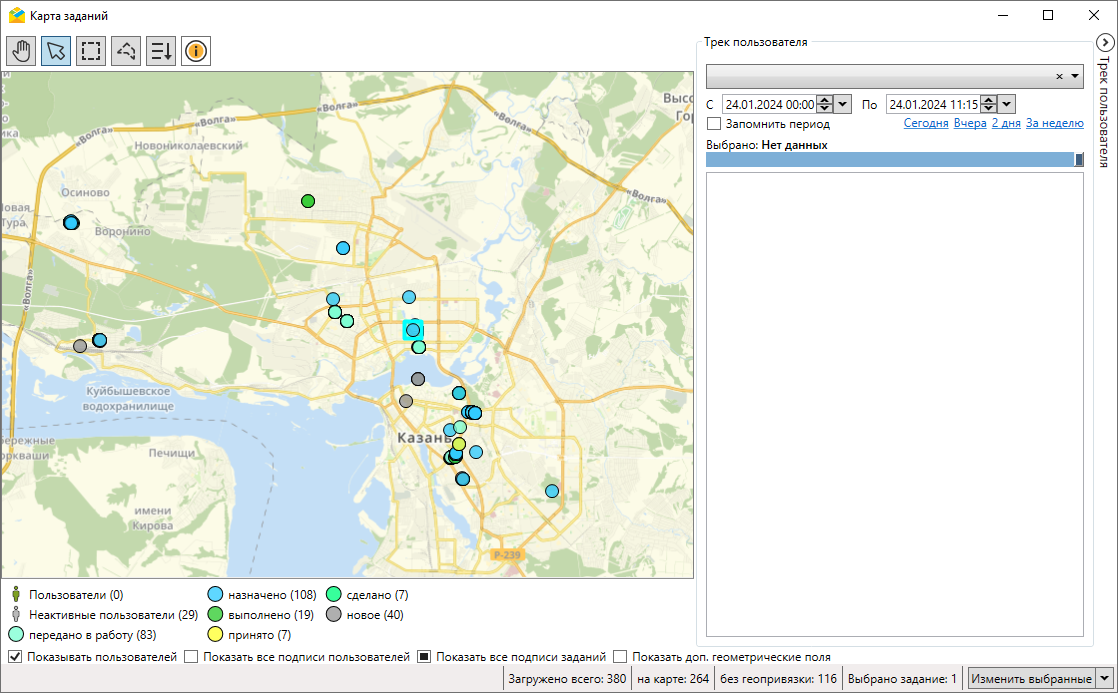Image resolution: width=1118 pixels, height=693 pixels.
Task: Expand the 'Изменить выбранные' dropdown arrow
Action: pos(1104,679)
